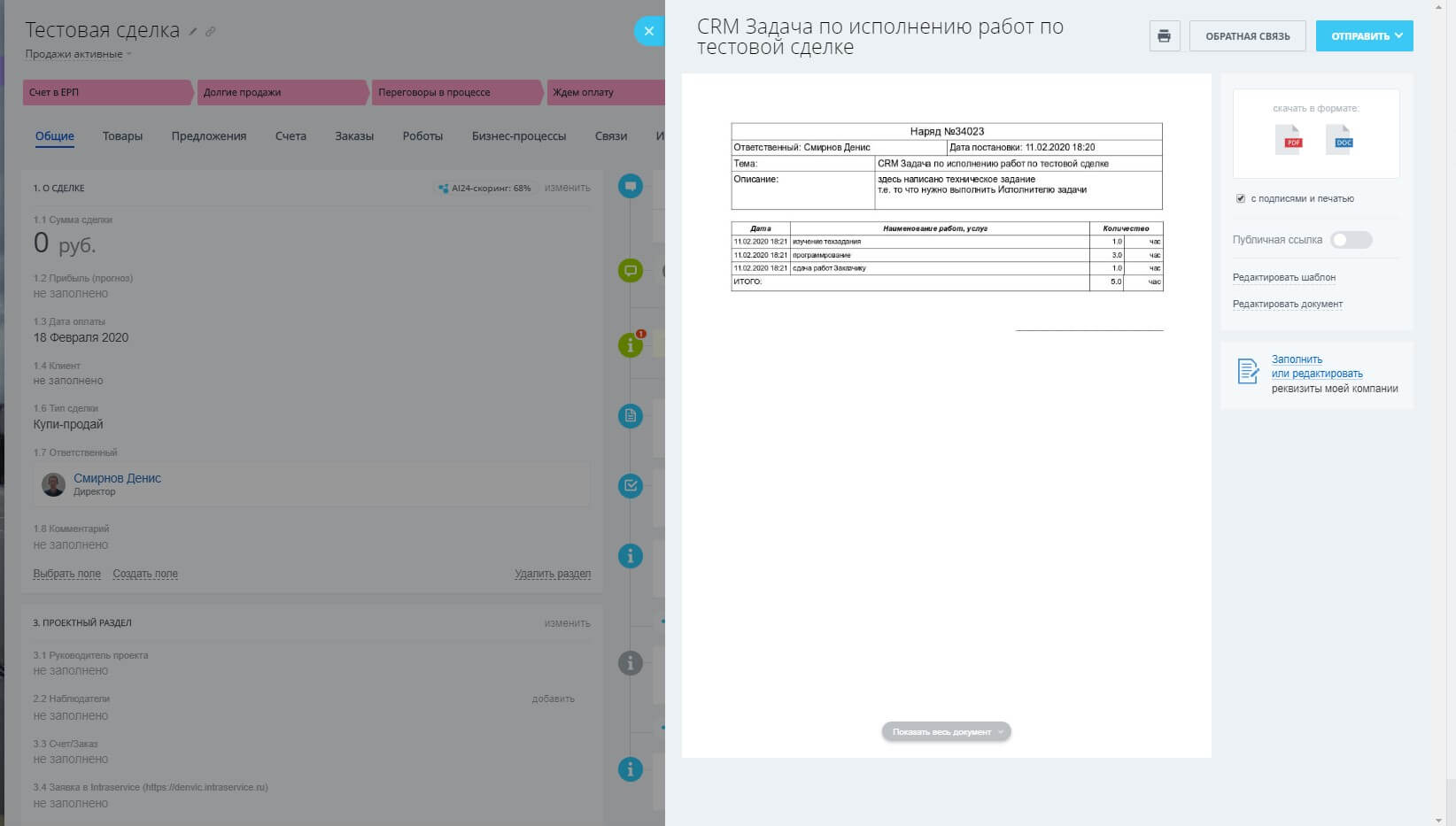The width and height of the screenshot is (1456, 826).
Task: Download the document as PDF
Action: click(x=1289, y=141)
